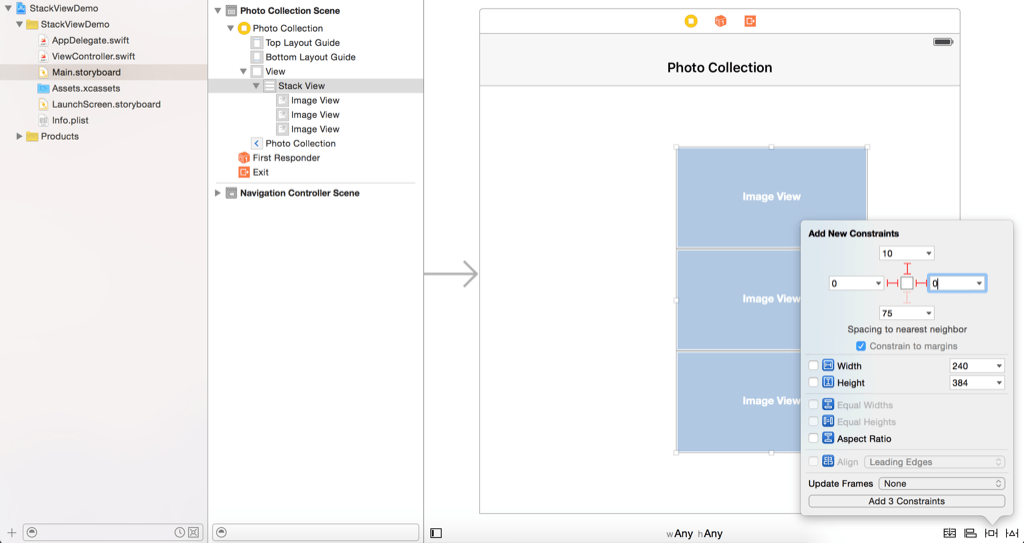Enable the Aspect Ratio checkbox
The image size is (1024, 543).
[x=813, y=439]
